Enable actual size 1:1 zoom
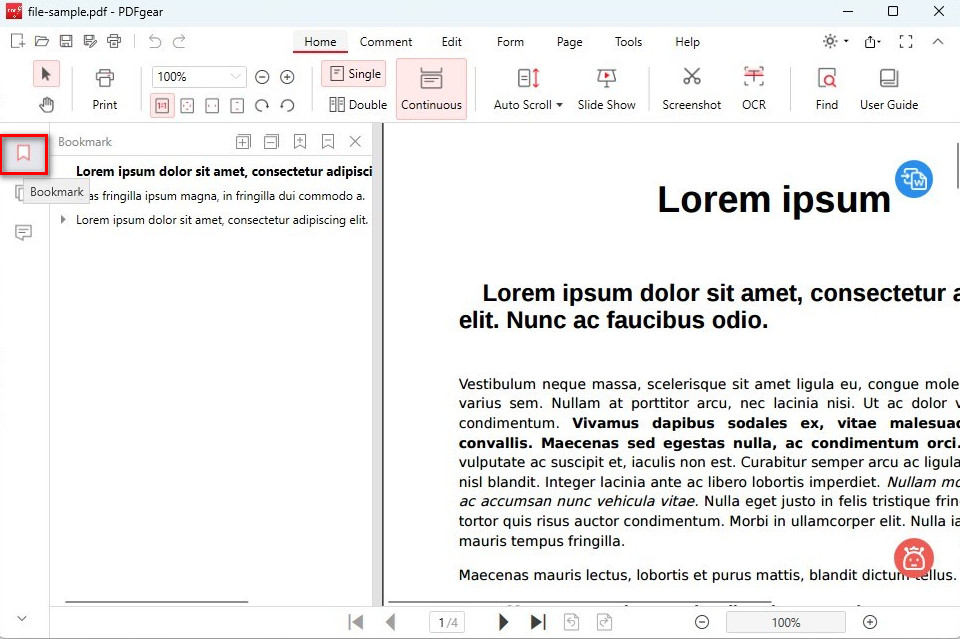960x639 pixels. click(x=162, y=105)
